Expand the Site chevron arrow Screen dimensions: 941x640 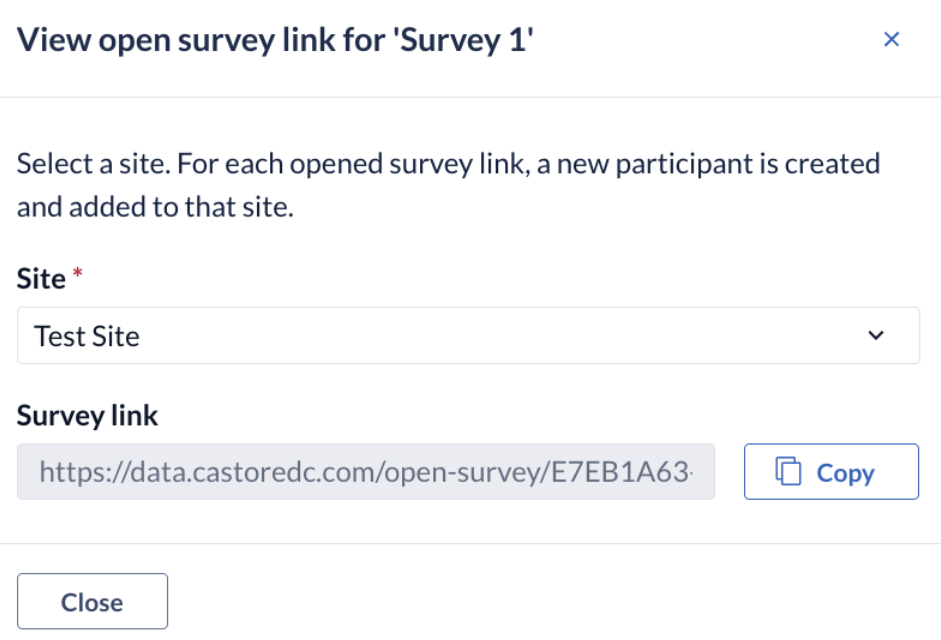(876, 335)
